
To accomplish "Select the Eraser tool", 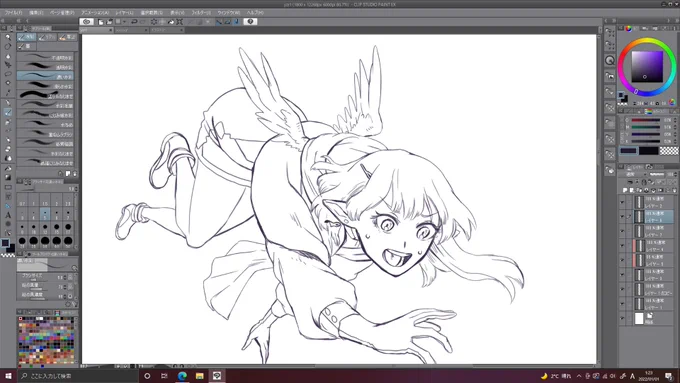I will pos(8,148).
